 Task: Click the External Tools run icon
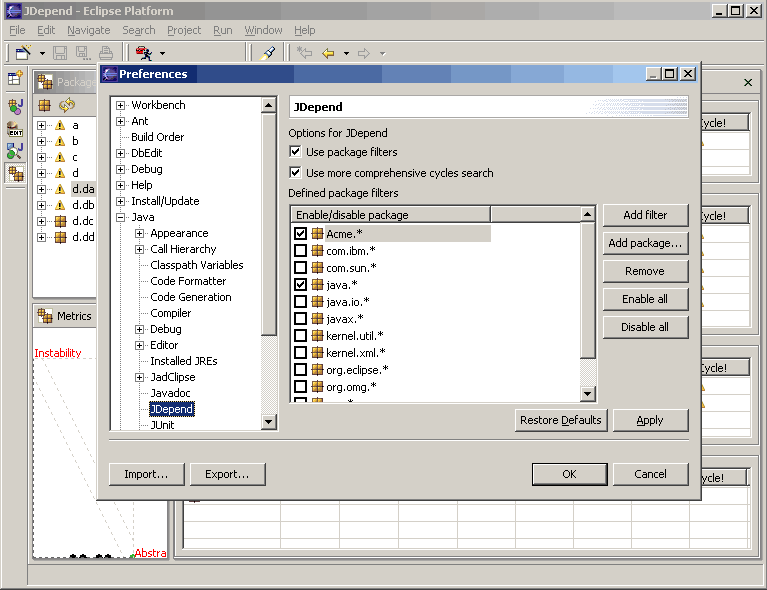(144, 52)
